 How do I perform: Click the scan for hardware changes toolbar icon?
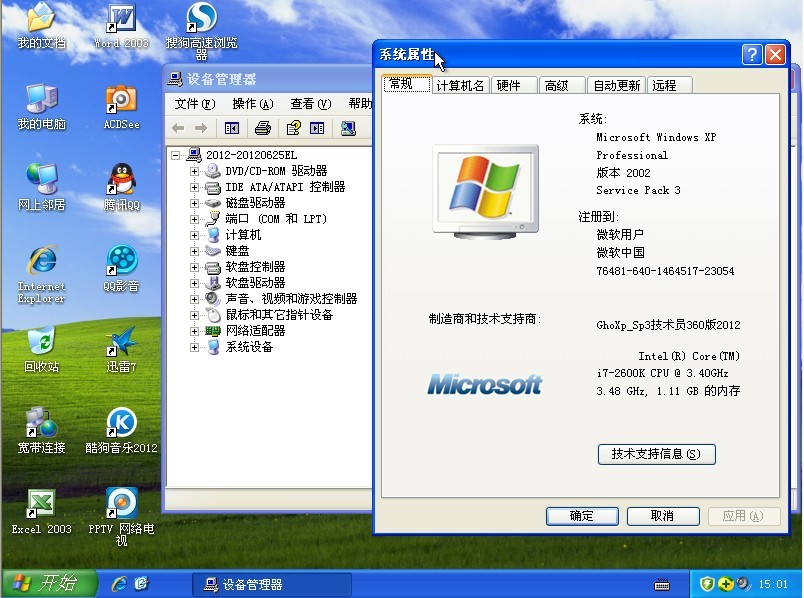348,128
